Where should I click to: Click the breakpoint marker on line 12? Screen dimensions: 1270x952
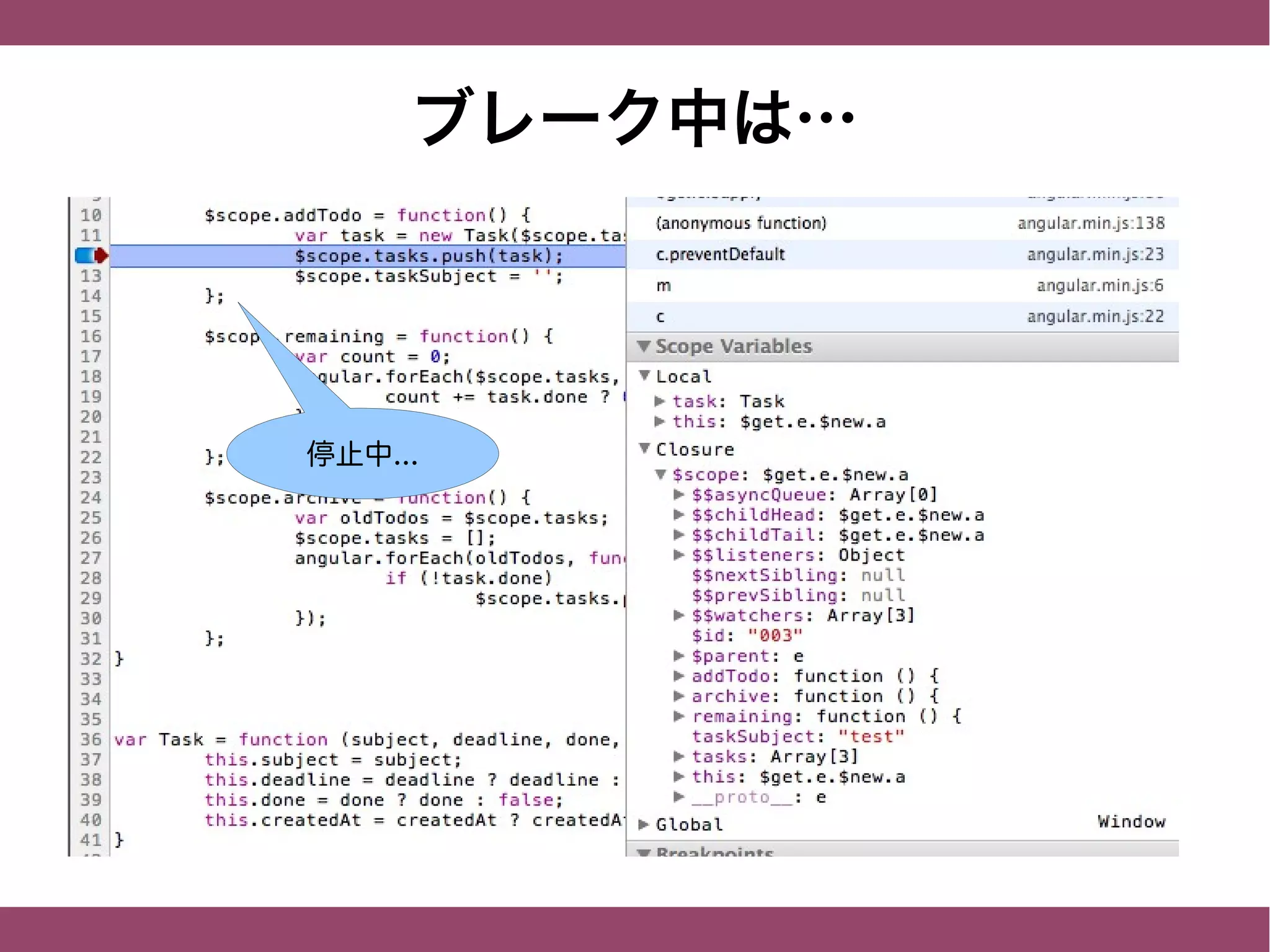pyautogui.click(x=92, y=256)
